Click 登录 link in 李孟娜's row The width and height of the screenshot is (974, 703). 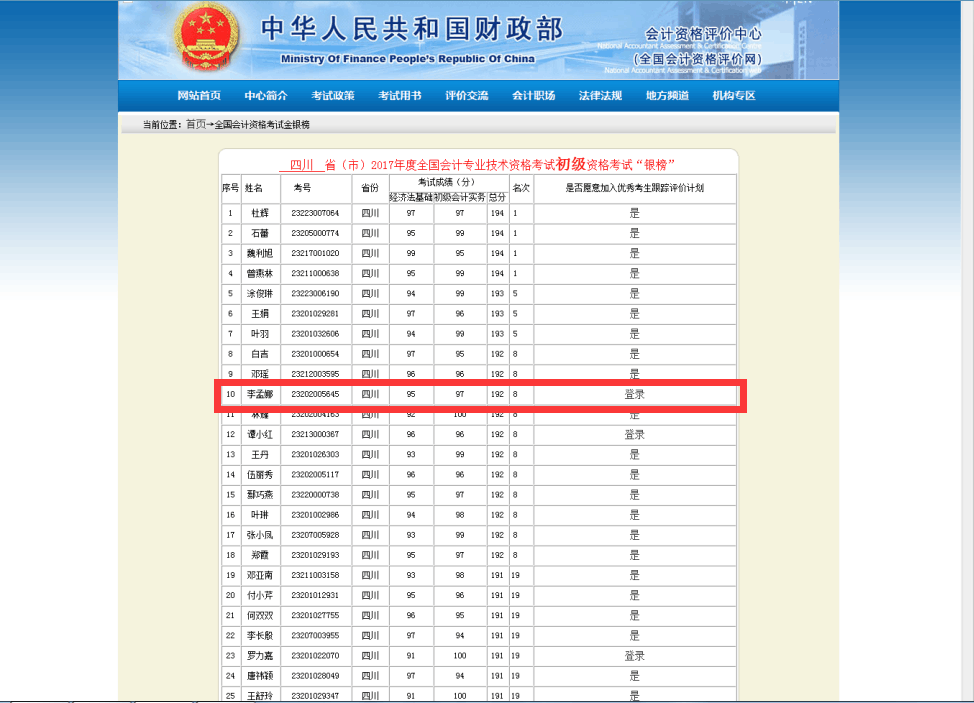(x=634, y=394)
